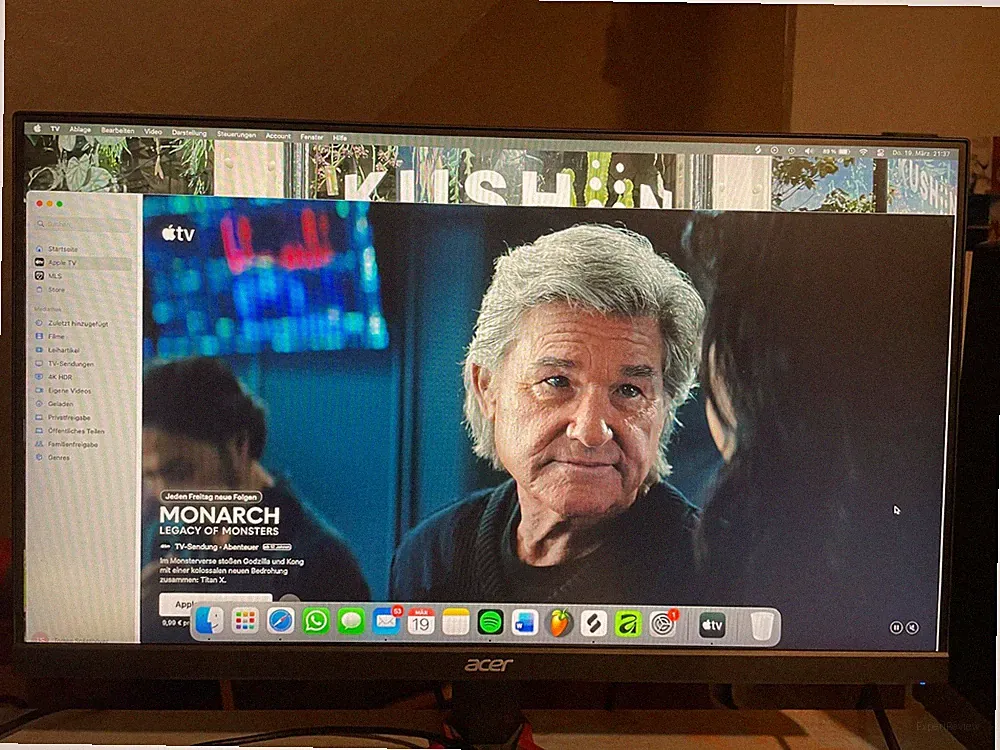Open the white S app in Dock

tap(594, 624)
